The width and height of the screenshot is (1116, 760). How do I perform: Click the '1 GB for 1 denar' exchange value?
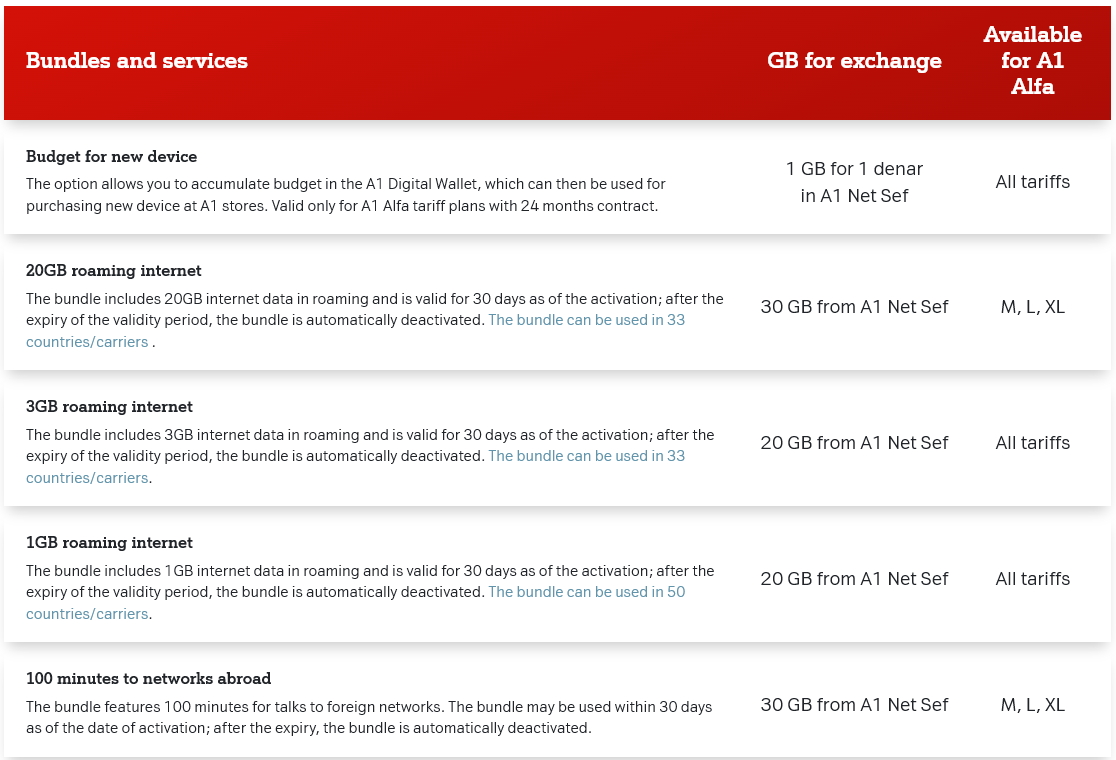point(854,182)
